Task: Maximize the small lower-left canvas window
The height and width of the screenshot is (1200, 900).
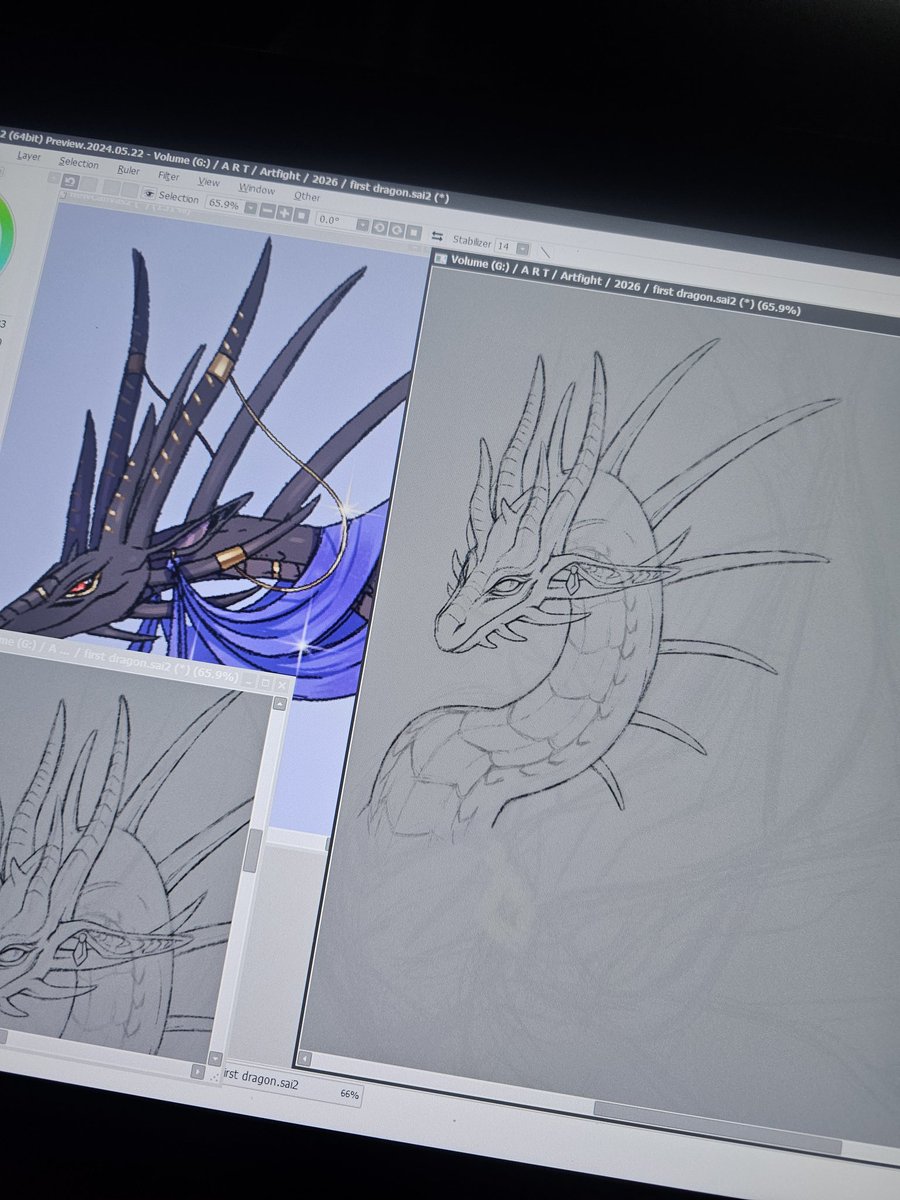Action: [265, 683]
